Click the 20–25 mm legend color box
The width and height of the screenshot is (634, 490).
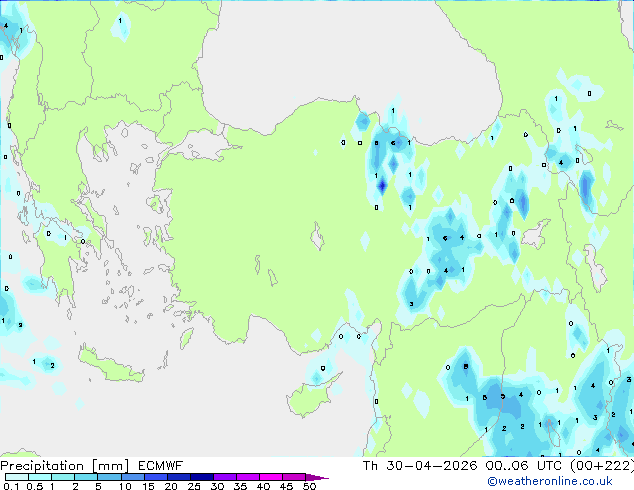pyautogui.click(x=178, y=477)
